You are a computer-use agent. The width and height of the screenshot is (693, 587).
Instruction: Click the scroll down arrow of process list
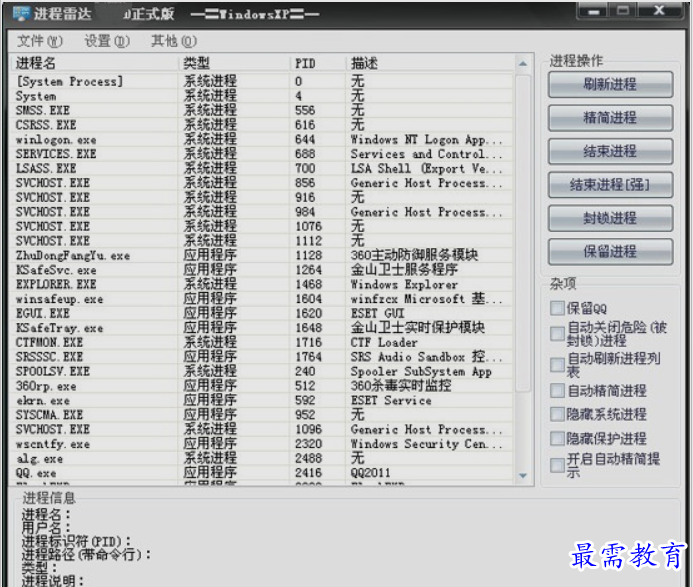523,476
